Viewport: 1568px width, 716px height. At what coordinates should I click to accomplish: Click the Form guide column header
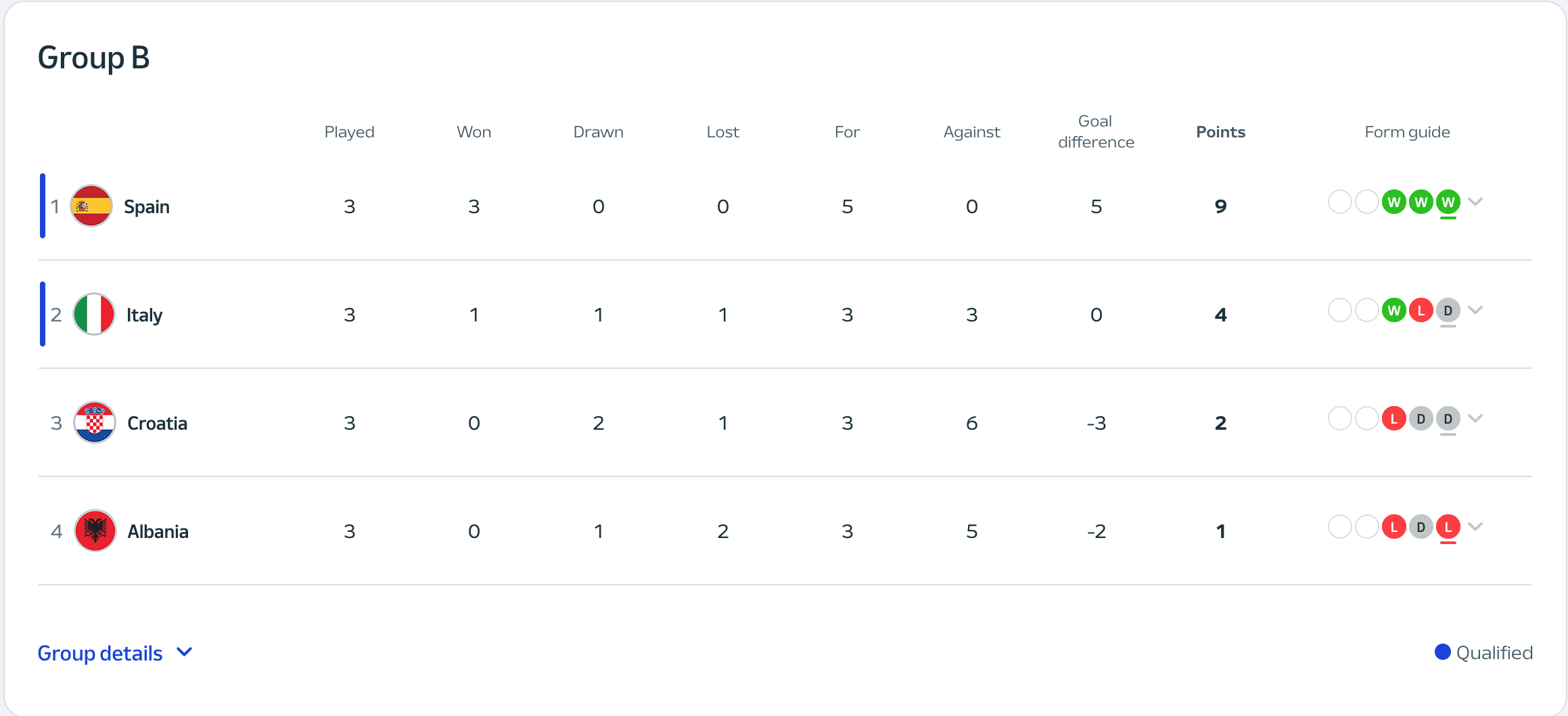point(1407,132)
